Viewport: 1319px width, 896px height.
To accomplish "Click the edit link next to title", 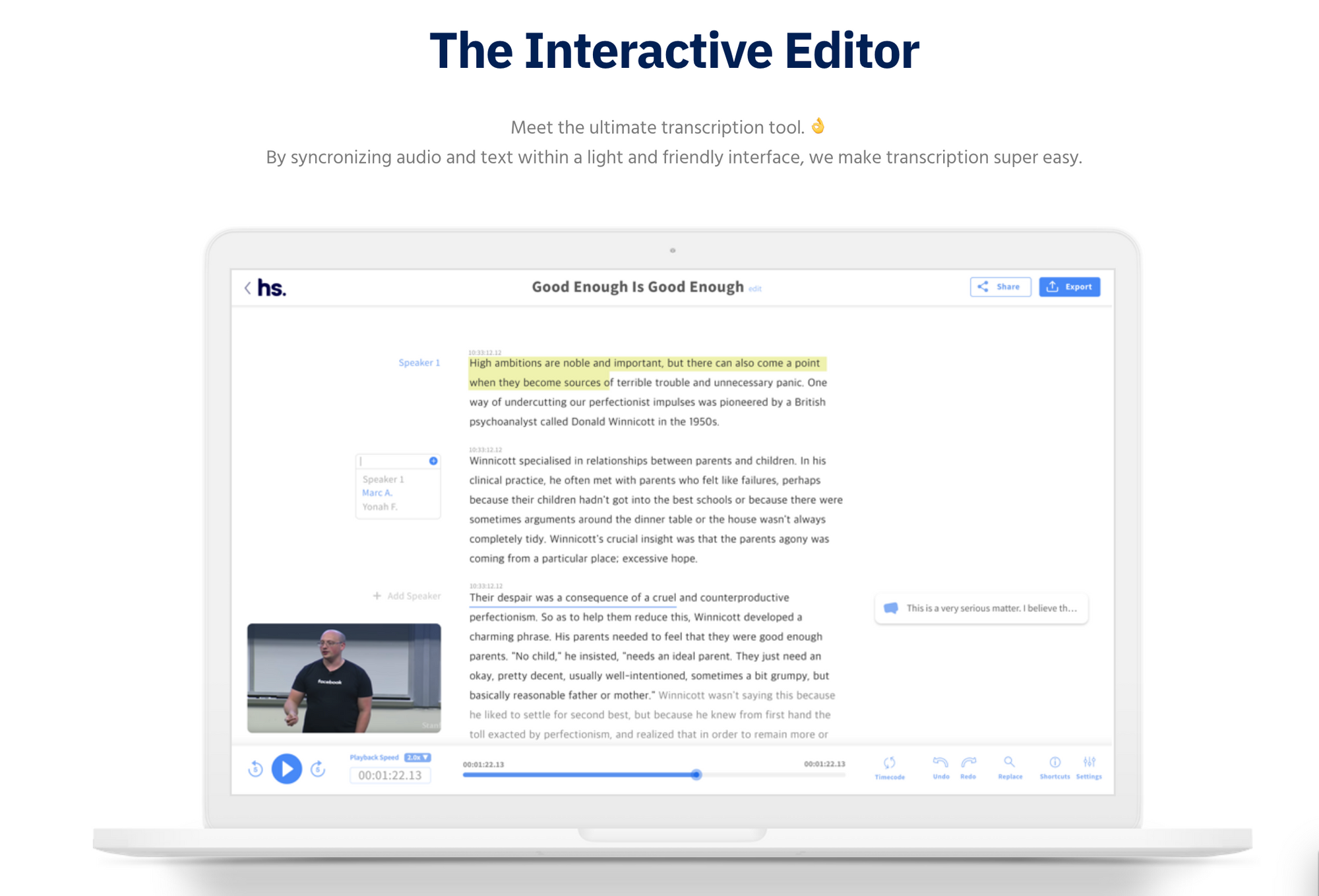I will [755, 289].
